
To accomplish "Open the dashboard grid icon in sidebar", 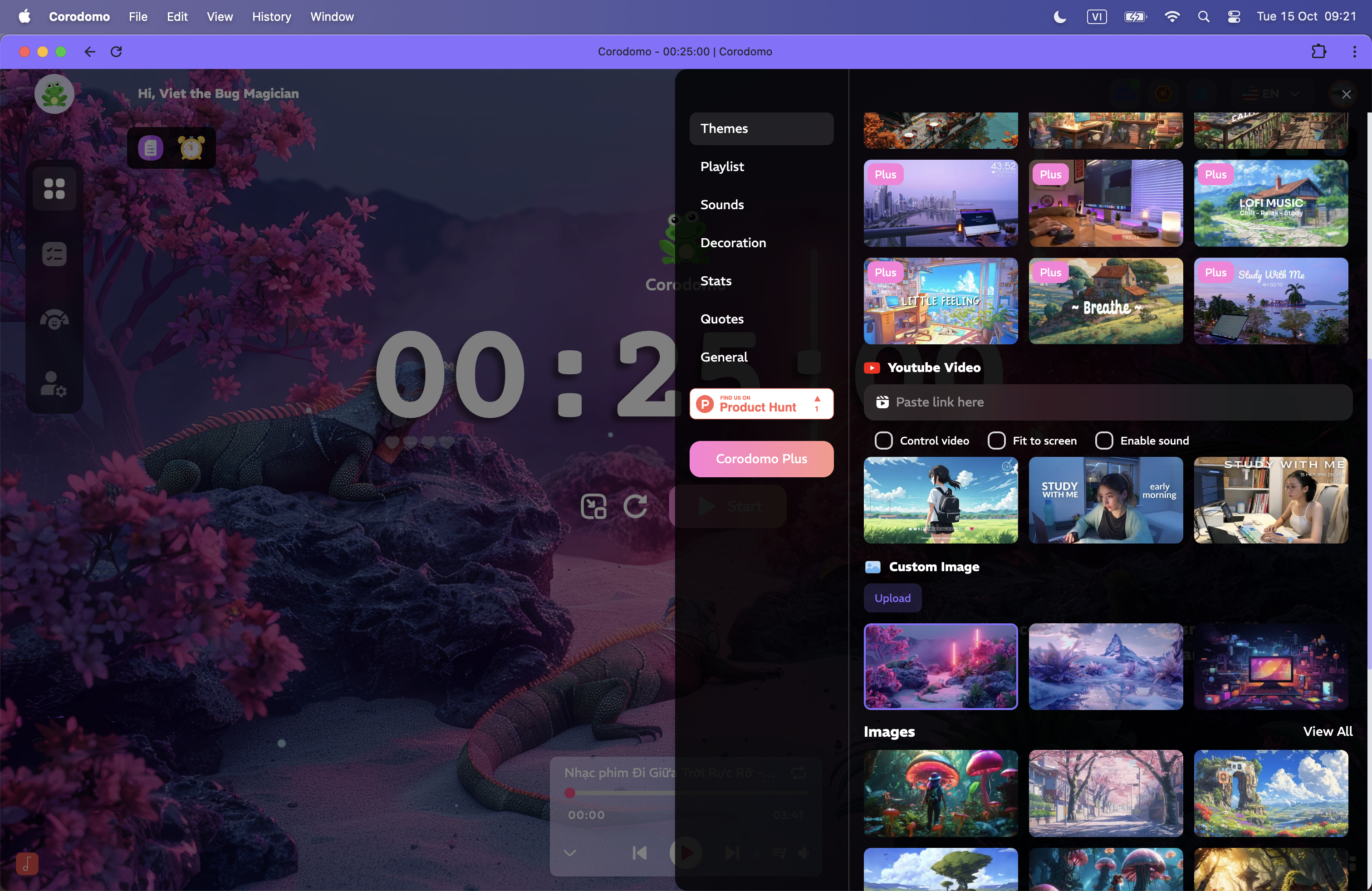I will [x=54, y=188].
